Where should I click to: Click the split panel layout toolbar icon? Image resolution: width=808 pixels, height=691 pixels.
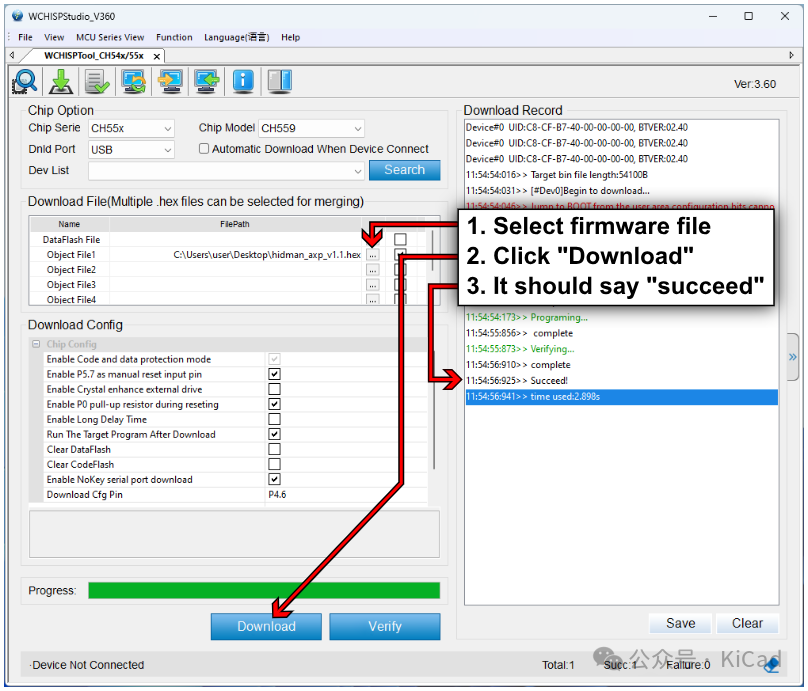point(279,81)
